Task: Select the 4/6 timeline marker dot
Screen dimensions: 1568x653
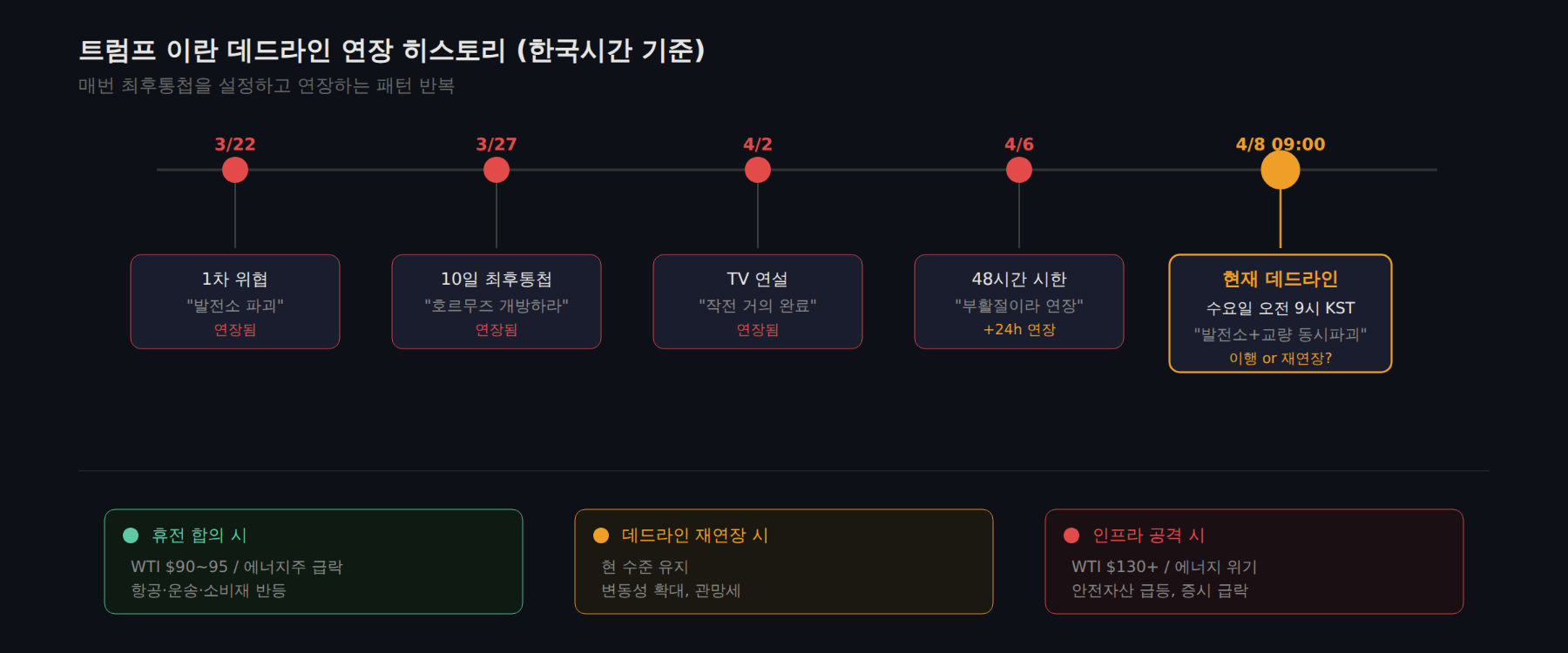Action: coord(1019,170)
